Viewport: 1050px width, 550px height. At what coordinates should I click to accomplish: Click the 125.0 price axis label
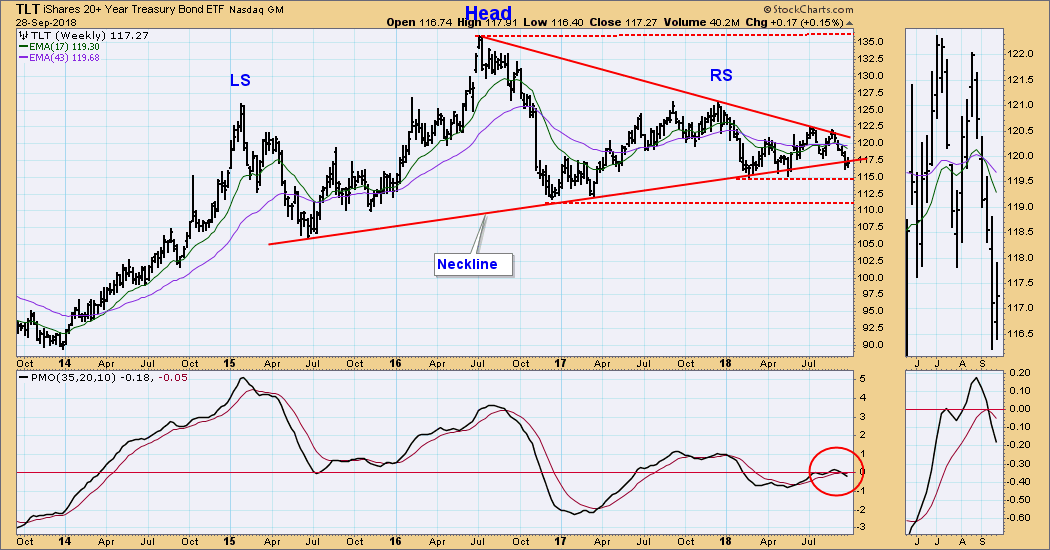(872, 109)
